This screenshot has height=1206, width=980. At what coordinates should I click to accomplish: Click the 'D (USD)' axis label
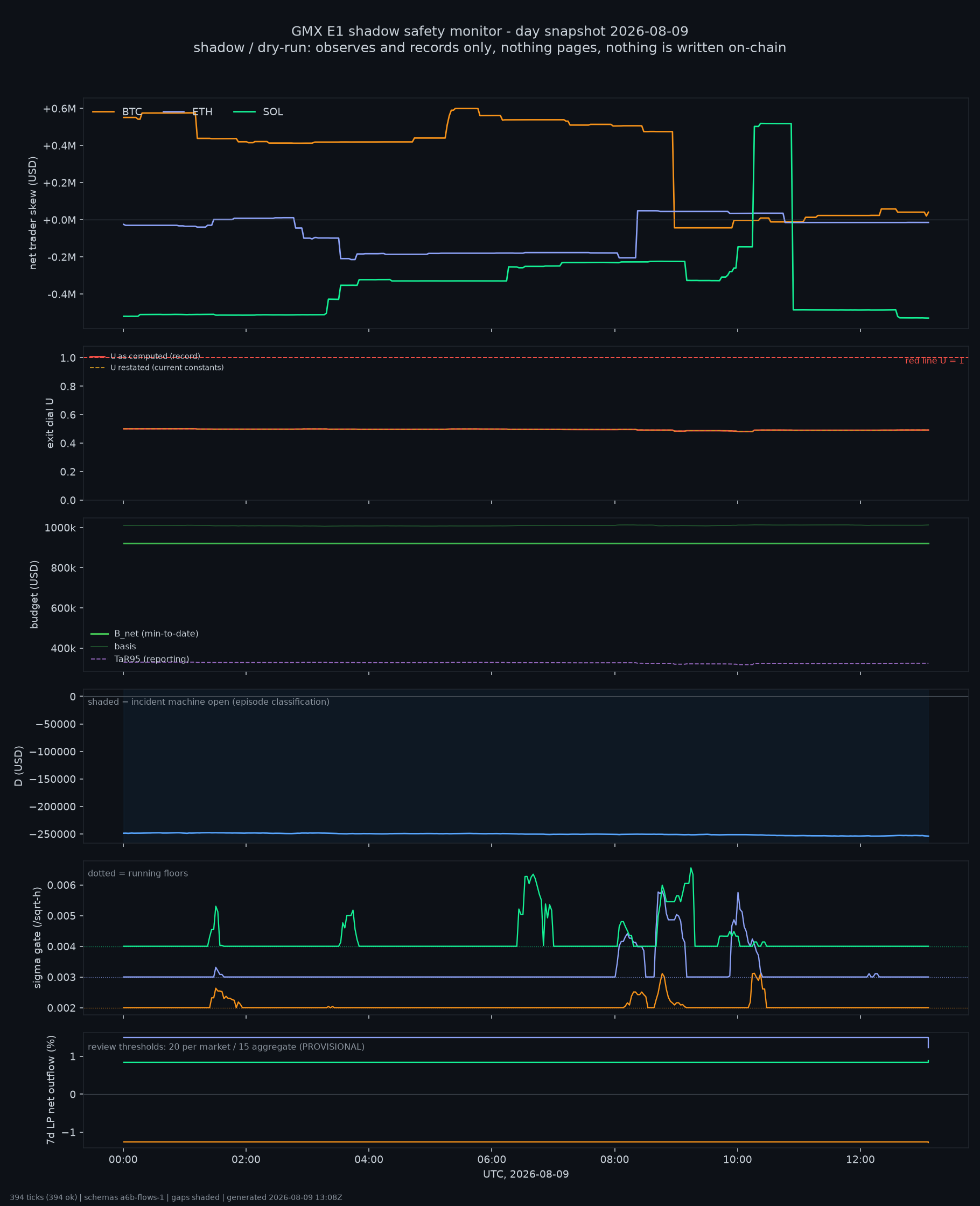pos(19,766)
